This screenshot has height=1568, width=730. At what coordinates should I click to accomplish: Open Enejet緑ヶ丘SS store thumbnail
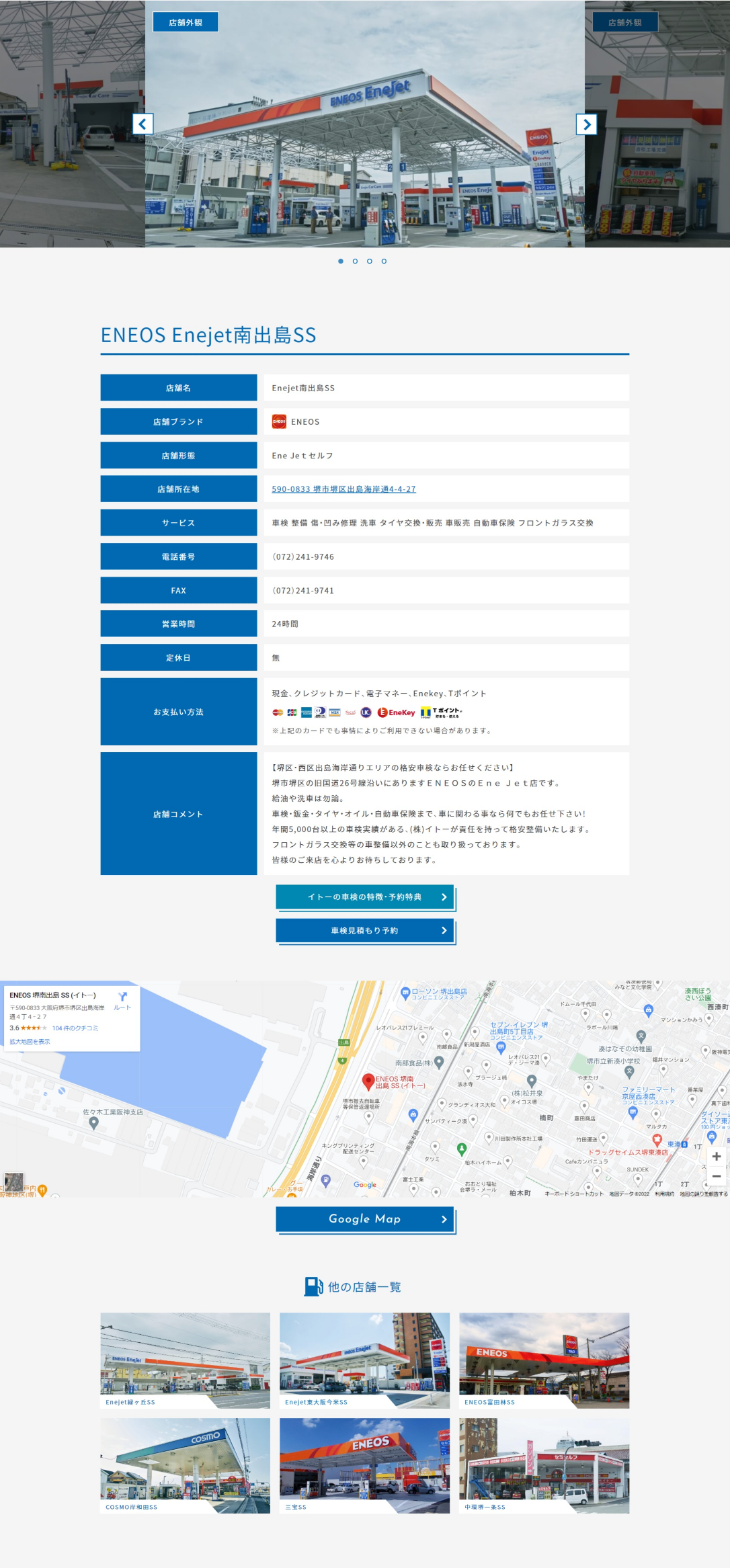[186, 1360]
